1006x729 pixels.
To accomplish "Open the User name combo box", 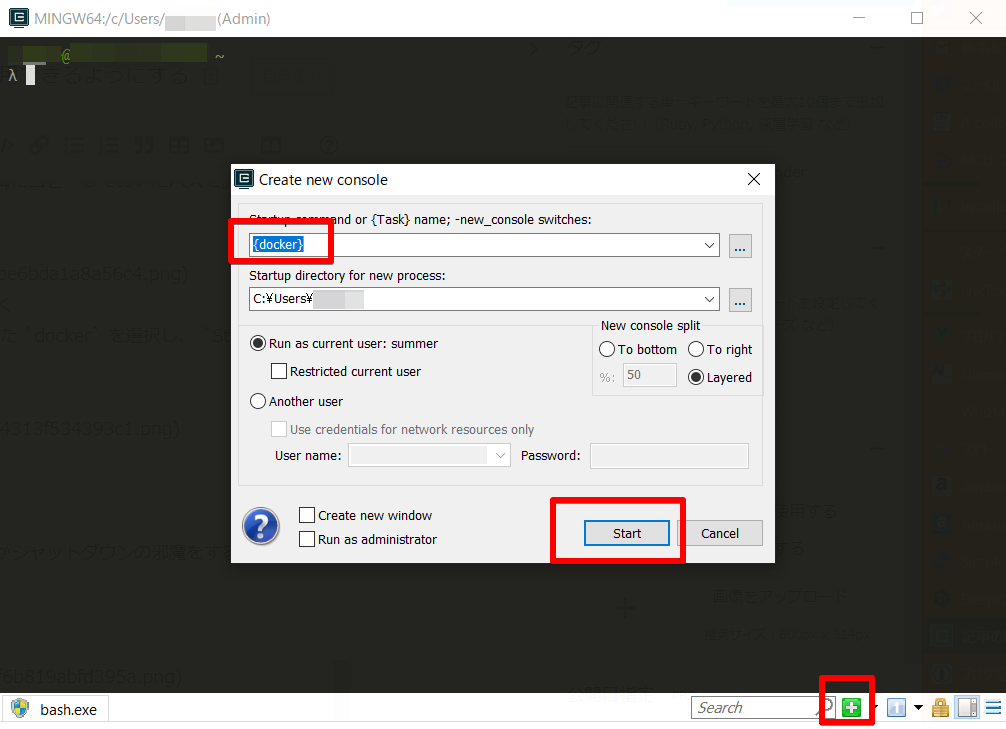I will [429, 456].
